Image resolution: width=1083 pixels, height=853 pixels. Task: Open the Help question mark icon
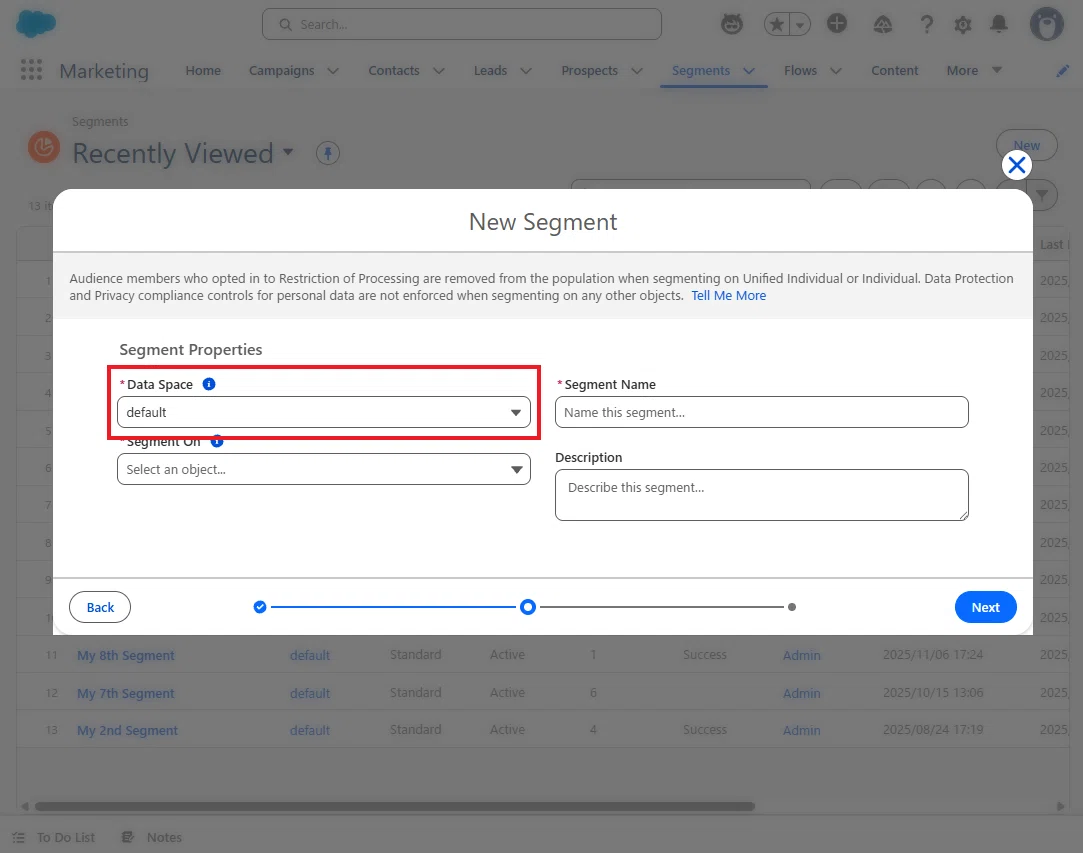(x=926, y=25)
